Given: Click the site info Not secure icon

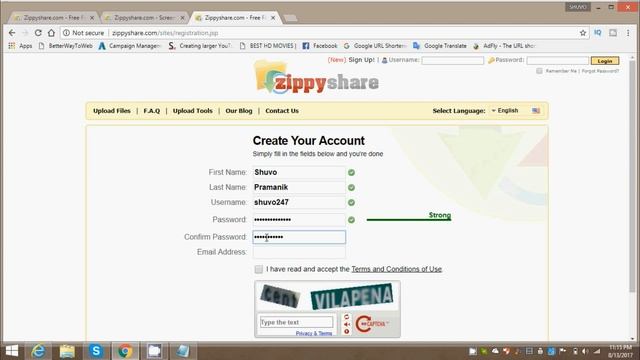Looking at the screenshot, I should coord(66,33).
